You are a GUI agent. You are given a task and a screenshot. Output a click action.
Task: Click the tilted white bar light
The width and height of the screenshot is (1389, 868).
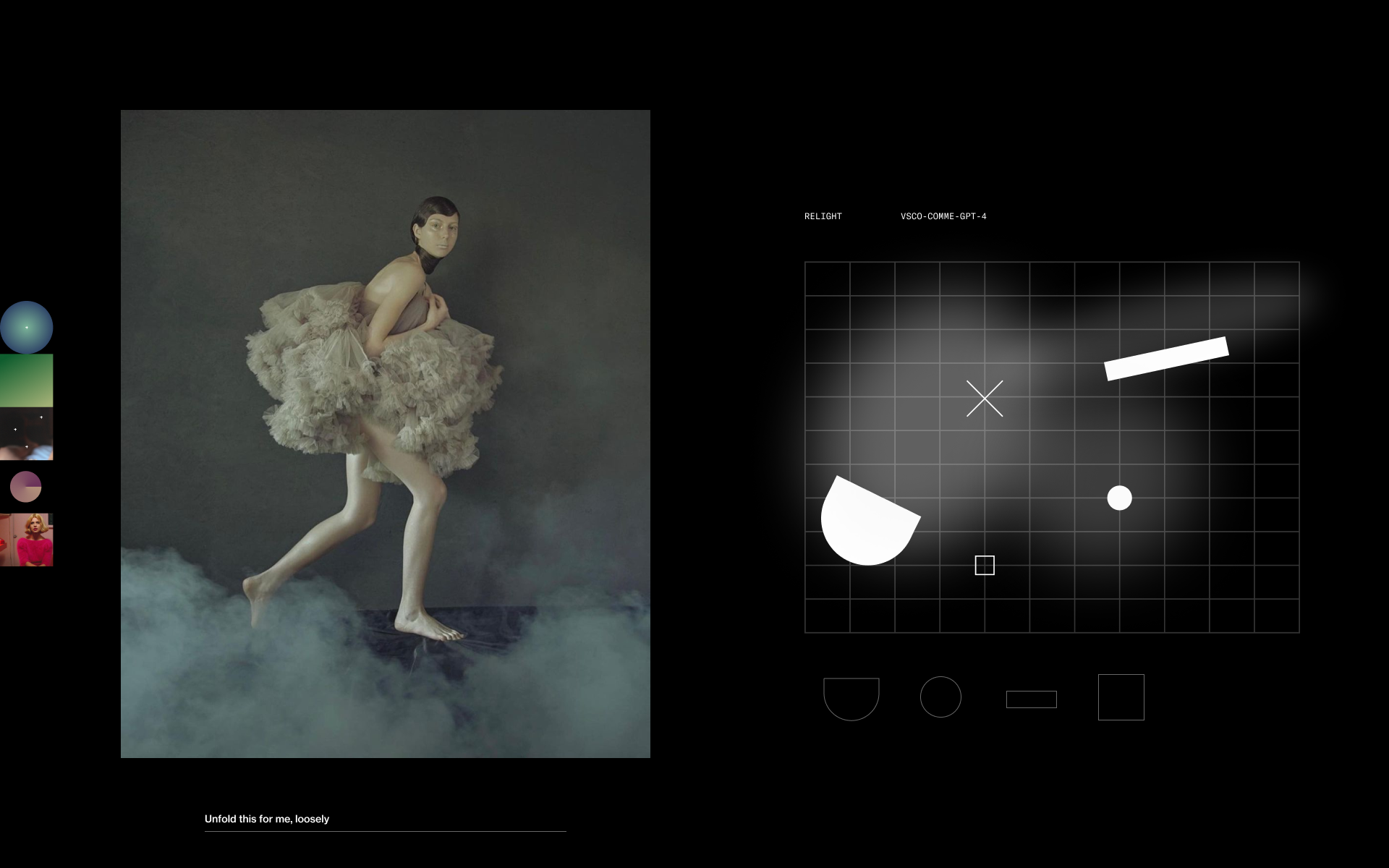(x=1166, y=358)
